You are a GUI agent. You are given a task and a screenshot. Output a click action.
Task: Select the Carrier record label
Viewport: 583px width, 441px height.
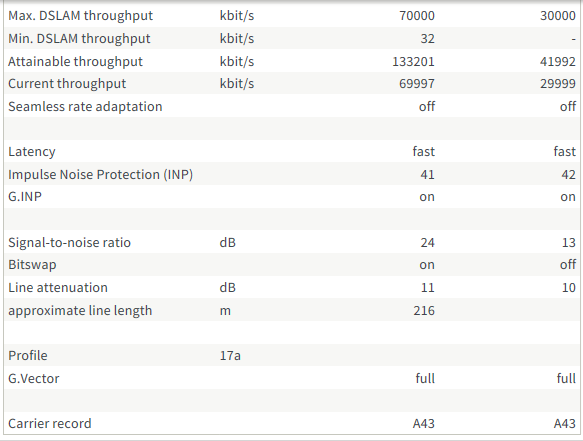[49, 424]
